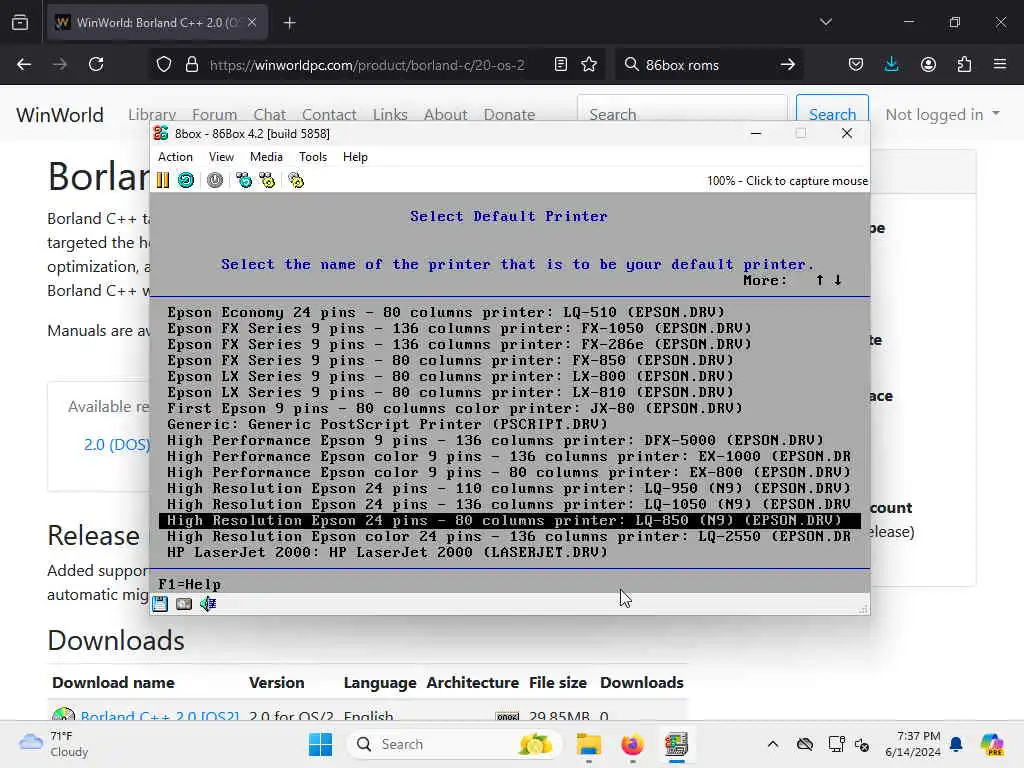Open the Tools menu in 86Box
The height and width of the screenshot is (768, 1024).
click(x=313, y=157)
